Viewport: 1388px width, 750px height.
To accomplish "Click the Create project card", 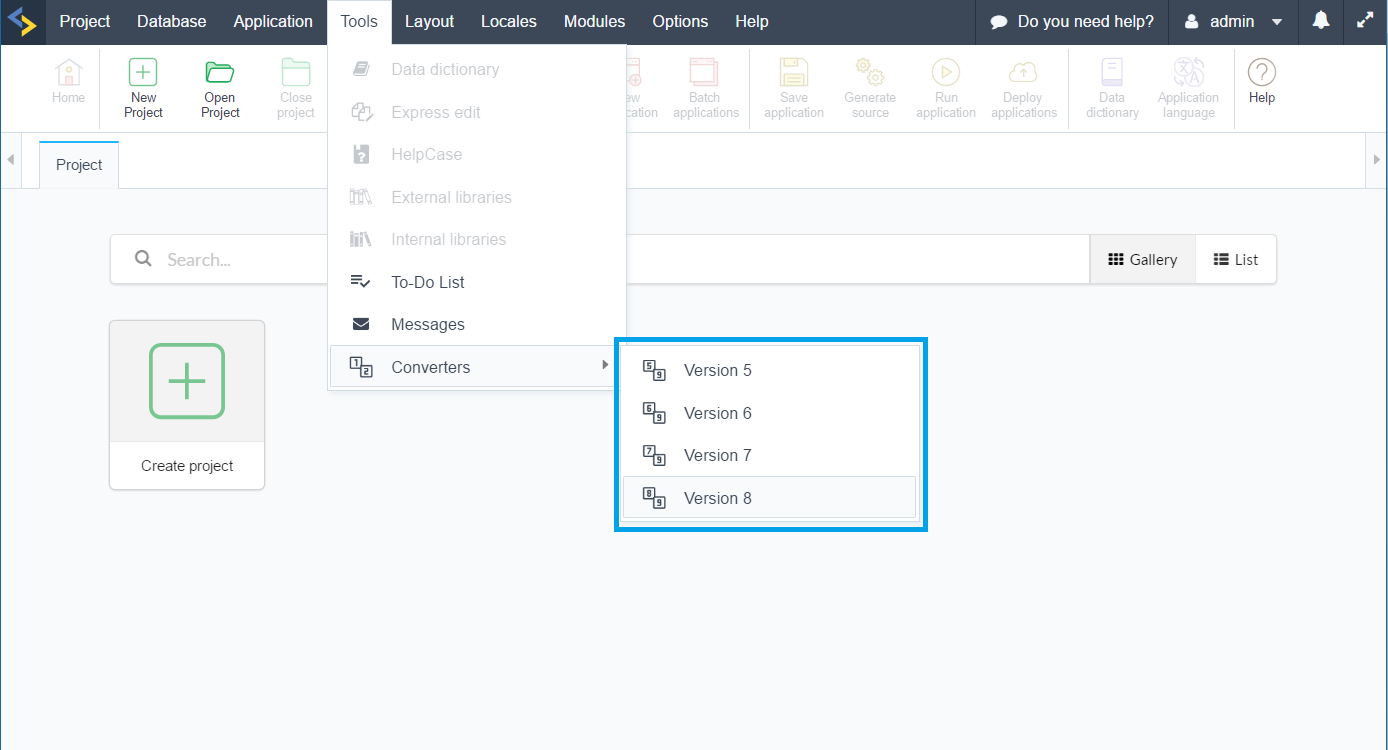I will tap(187, 405).
